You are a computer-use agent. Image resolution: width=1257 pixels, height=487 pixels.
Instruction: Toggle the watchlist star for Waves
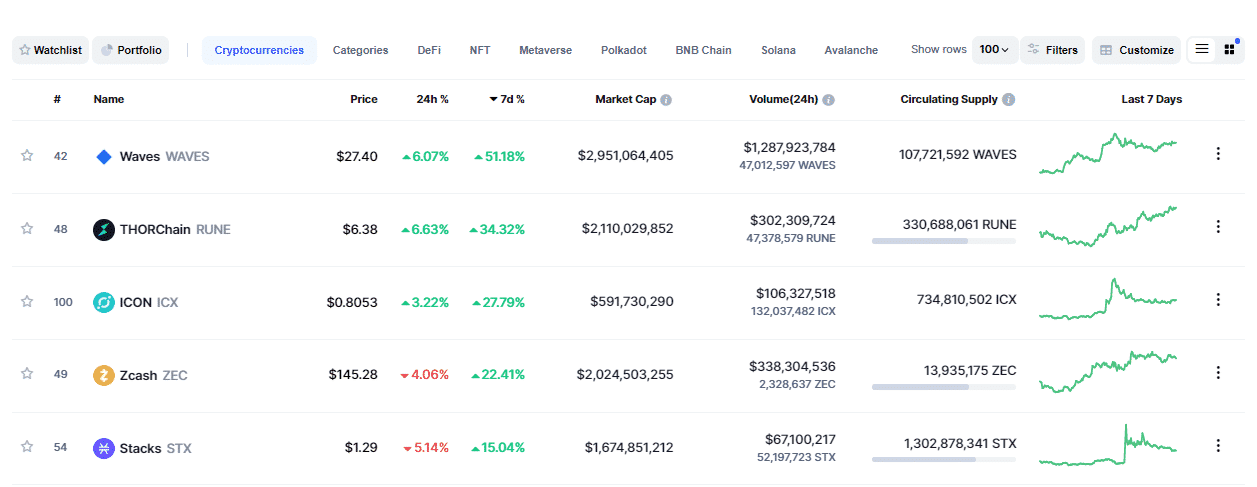(27, 155)
